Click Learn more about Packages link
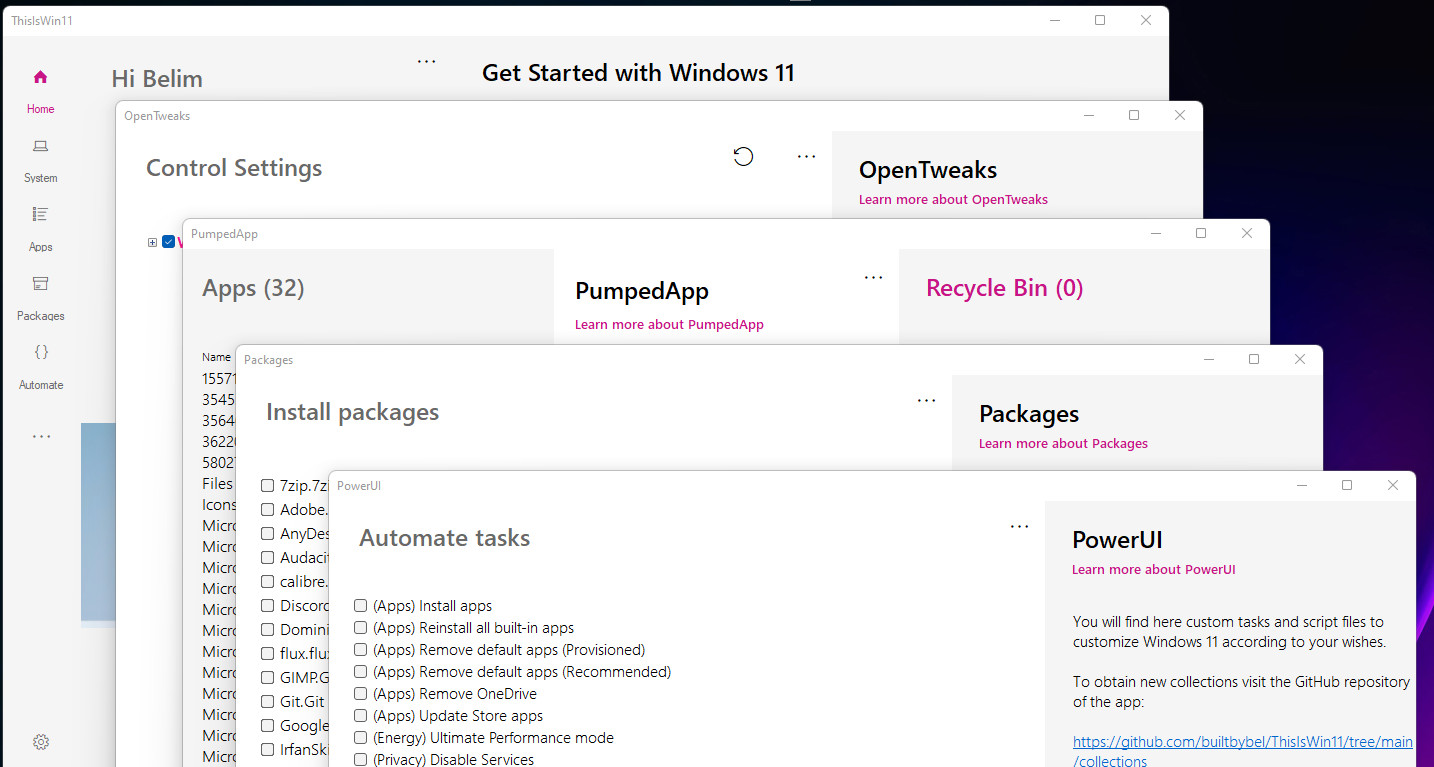 [x=1063, y=444]
